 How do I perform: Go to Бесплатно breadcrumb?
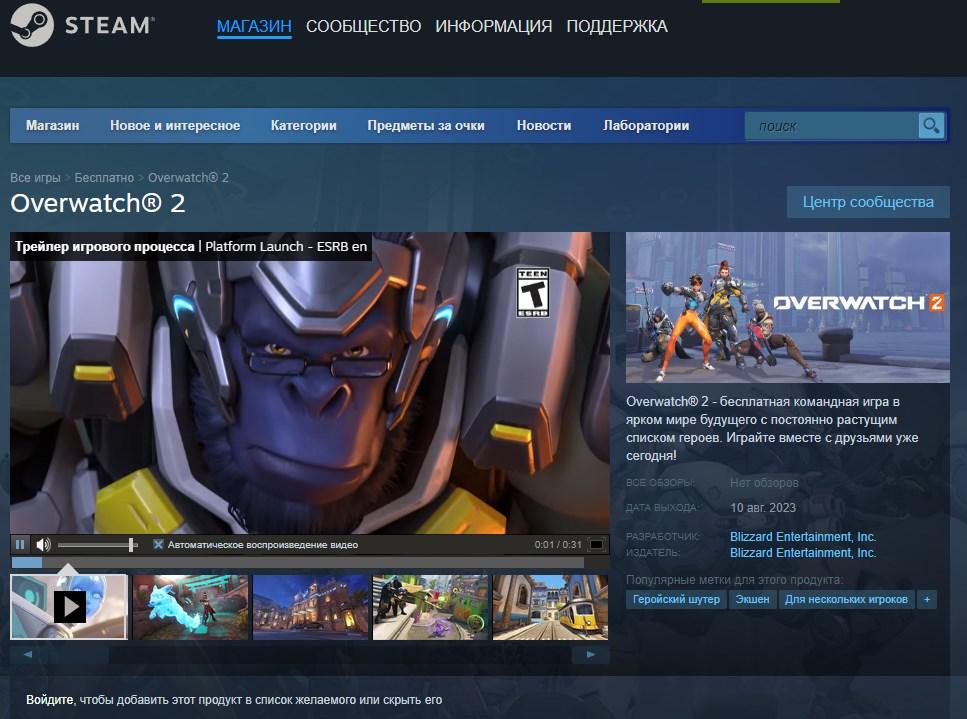tap(104, 178)
